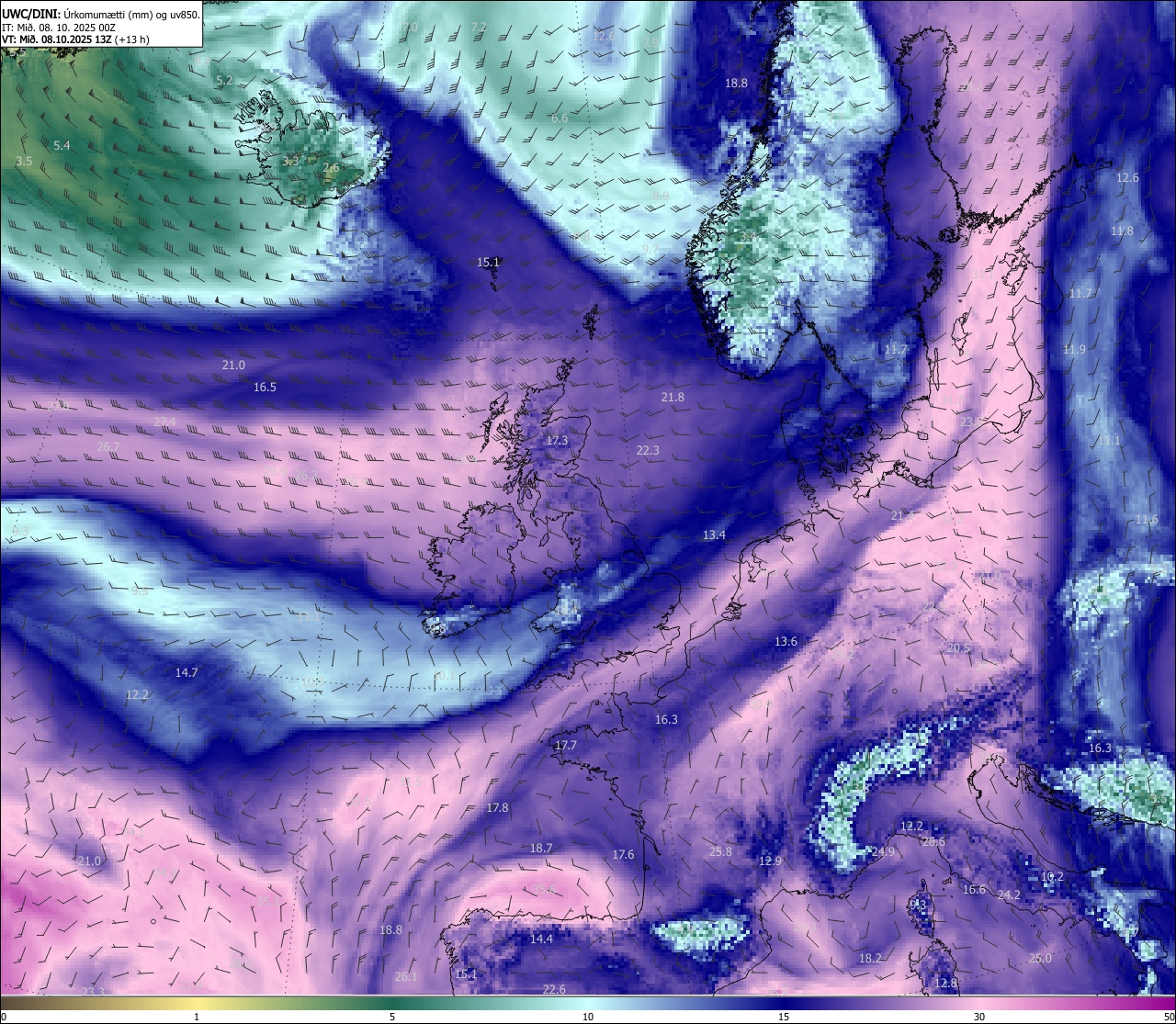Click the 13.4 value near the Netherlands coast
The image size is (1176, 1024).
714,535
